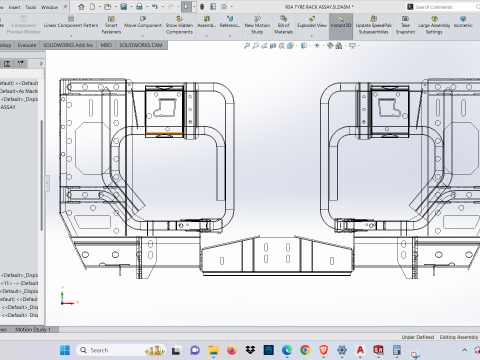Create an Exploded View
The height and width of the screenshot is (360, 480).
click(x=312, y=22)
